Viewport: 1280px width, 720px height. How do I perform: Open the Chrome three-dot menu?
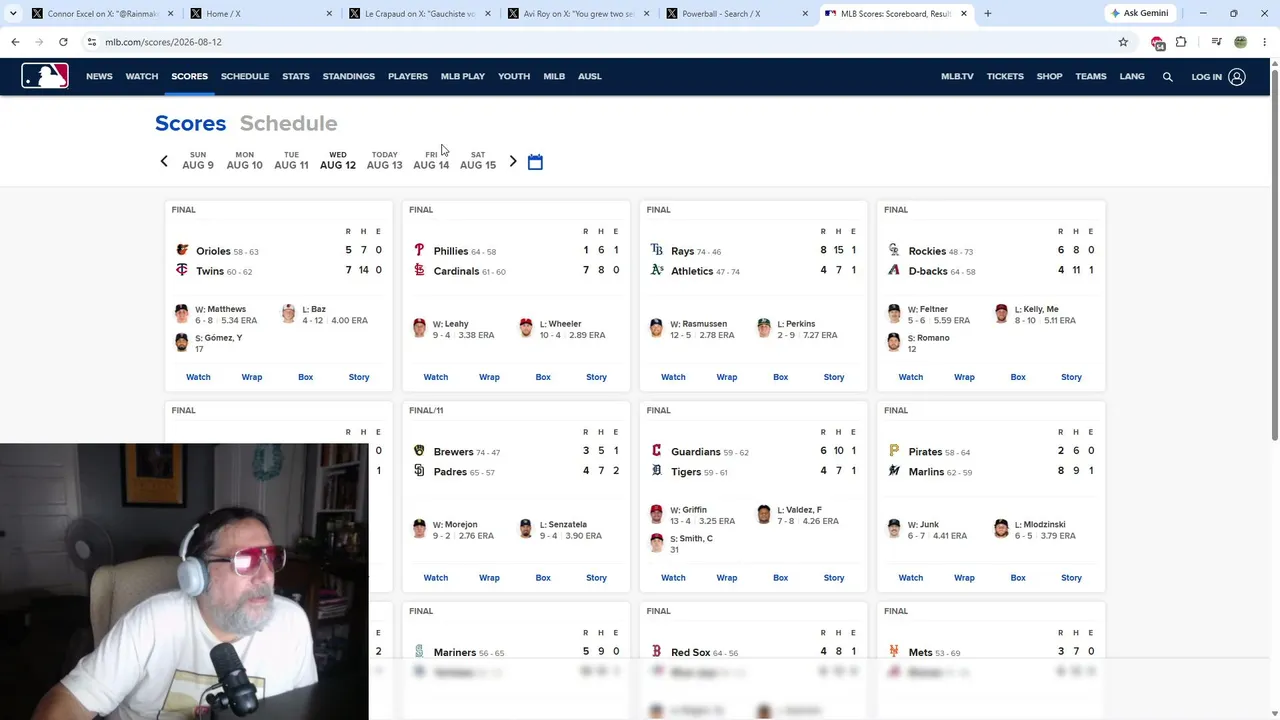coord(1265,42)
